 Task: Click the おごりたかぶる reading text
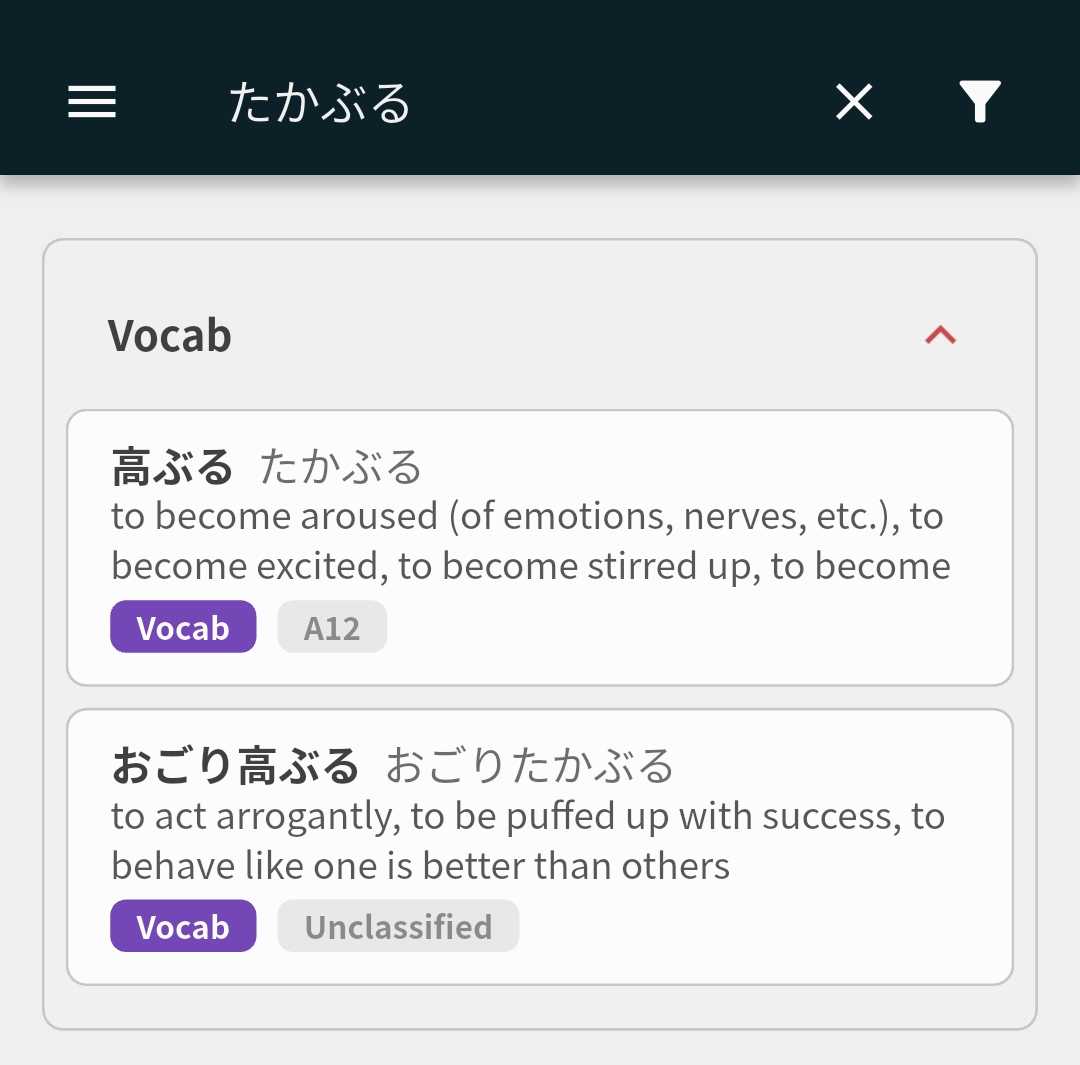pos(529,766)
